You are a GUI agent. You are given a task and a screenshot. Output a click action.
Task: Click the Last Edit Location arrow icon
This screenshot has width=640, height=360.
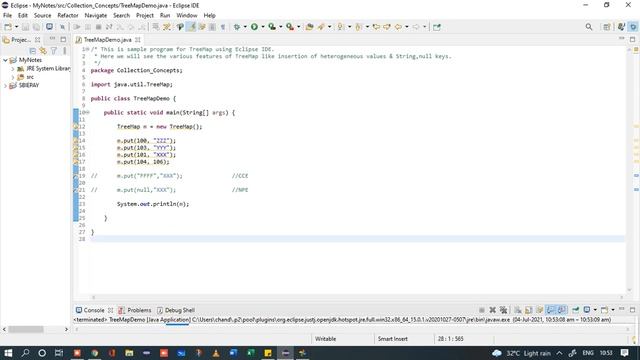pos(376,27)
